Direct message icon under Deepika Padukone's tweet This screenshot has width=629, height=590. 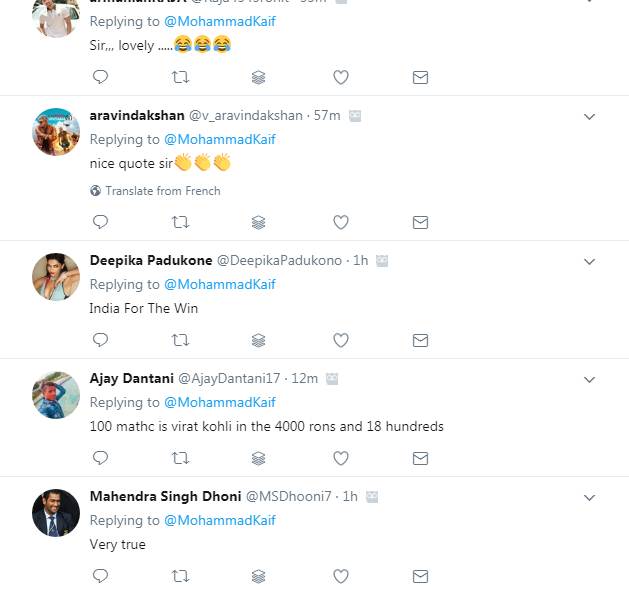coord(420,340)
